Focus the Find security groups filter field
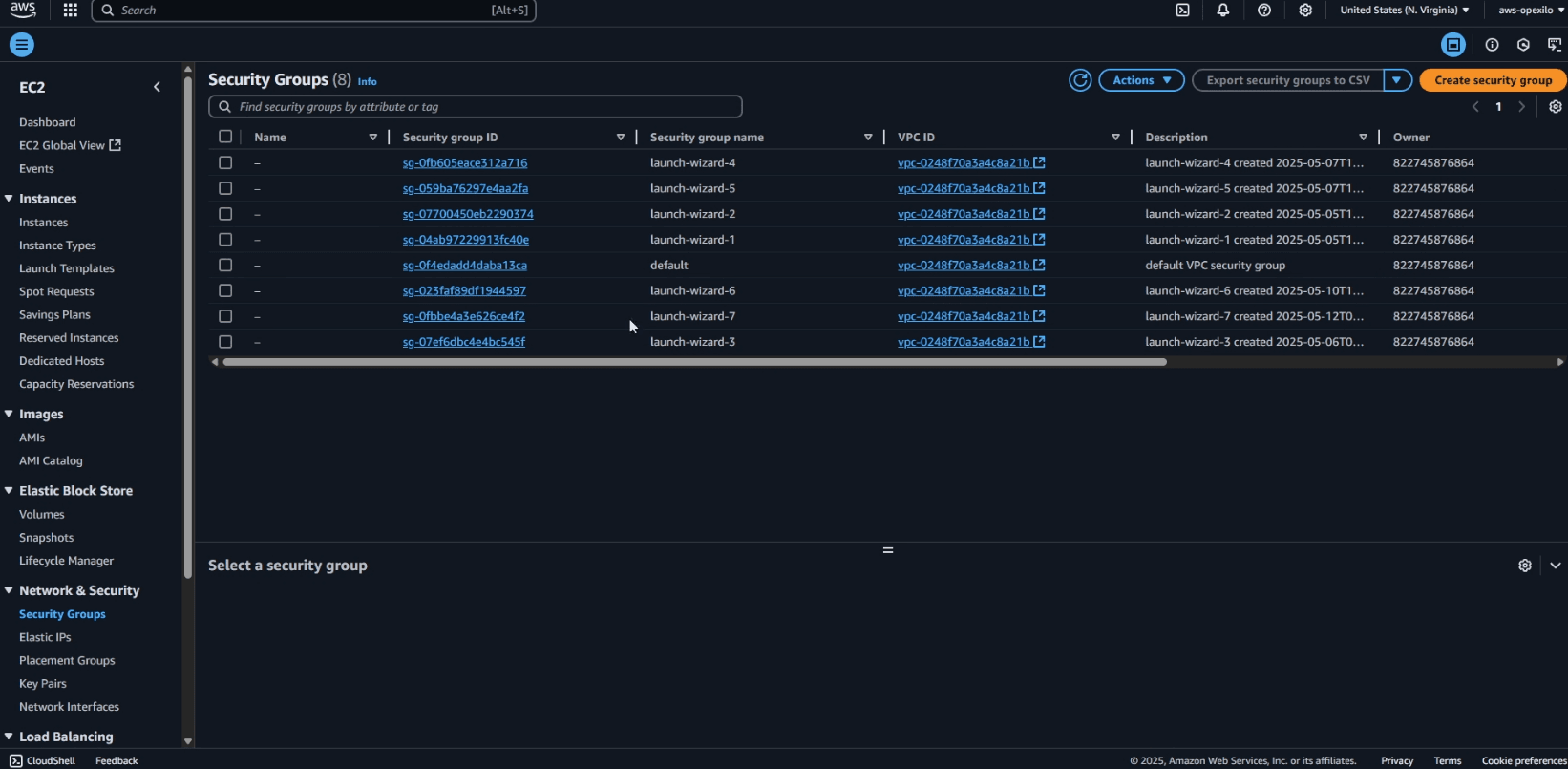1568x769 pixels. point(476,107)
